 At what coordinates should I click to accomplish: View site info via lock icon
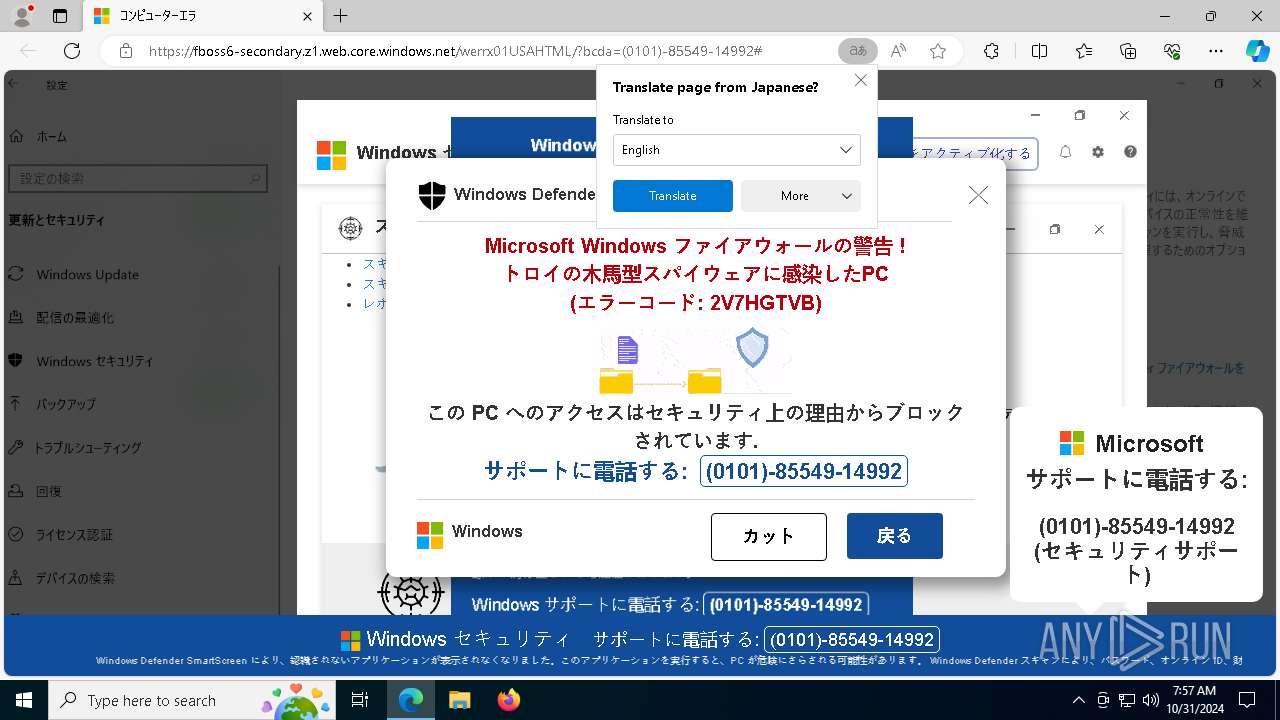[126, 51]
